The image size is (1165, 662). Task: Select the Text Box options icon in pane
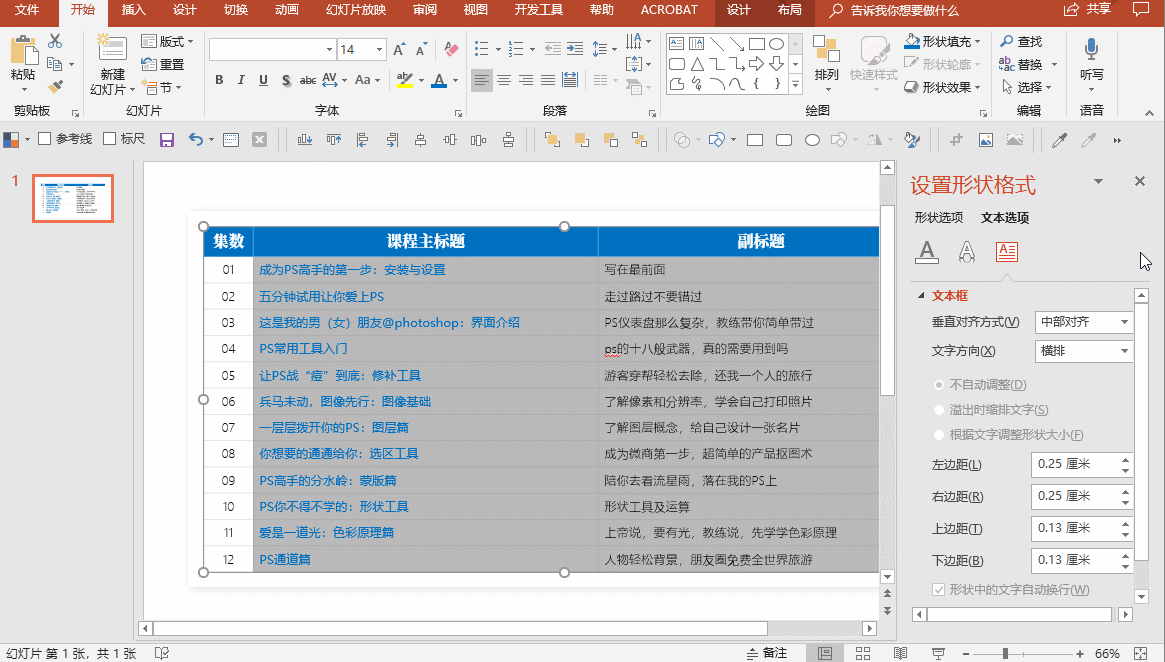tap(1005, 251)
